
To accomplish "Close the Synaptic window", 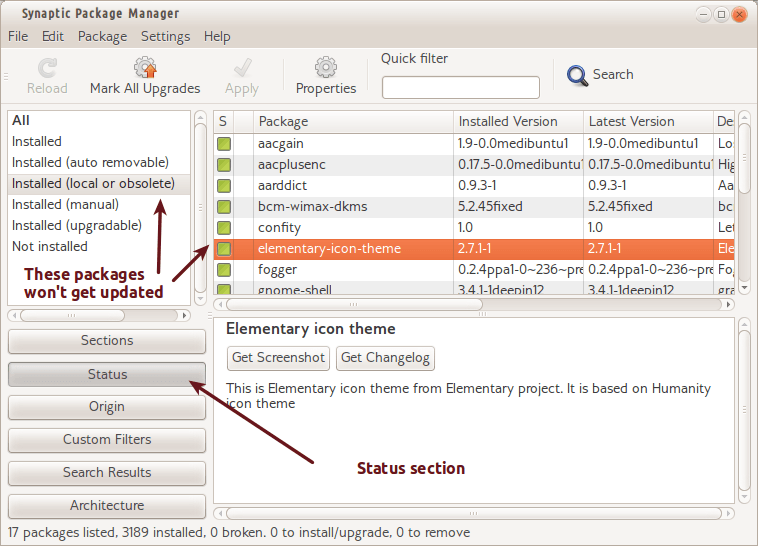I will pyautogui.click(x=739, y=14).
